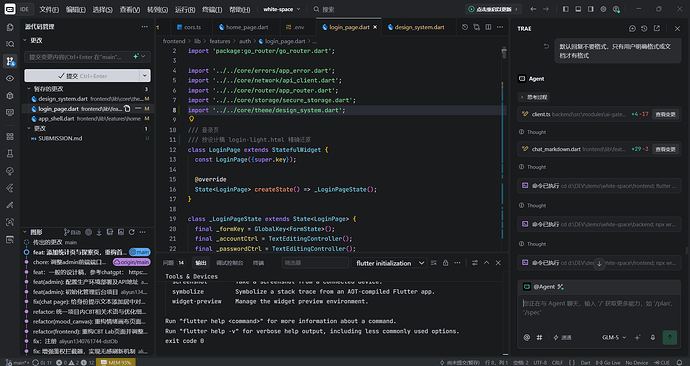Open chat history icon in TRAE panel
This screenshot has width=690, height=366.
644,28
